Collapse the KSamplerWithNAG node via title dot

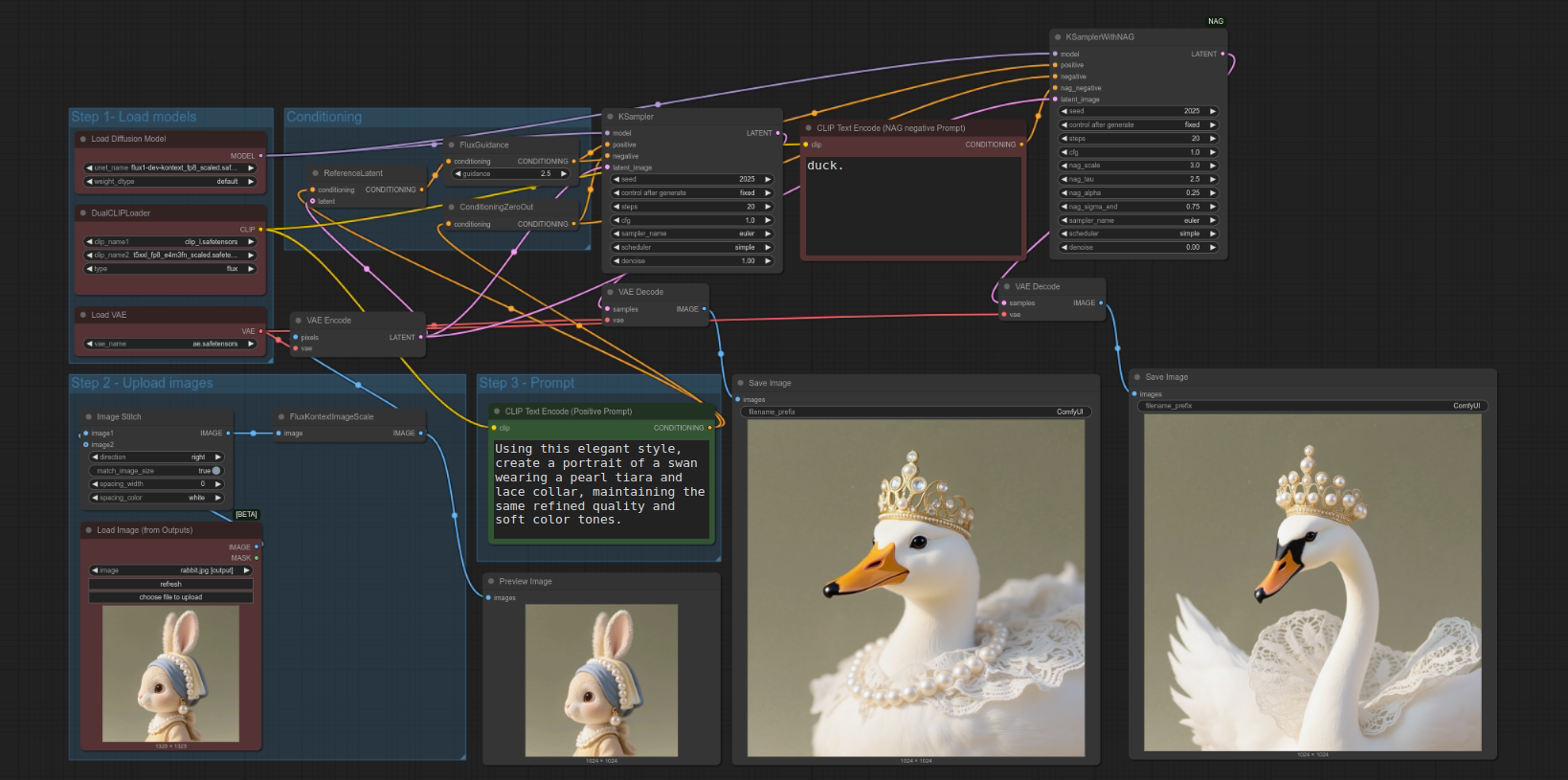click(x=1057, y=37)
